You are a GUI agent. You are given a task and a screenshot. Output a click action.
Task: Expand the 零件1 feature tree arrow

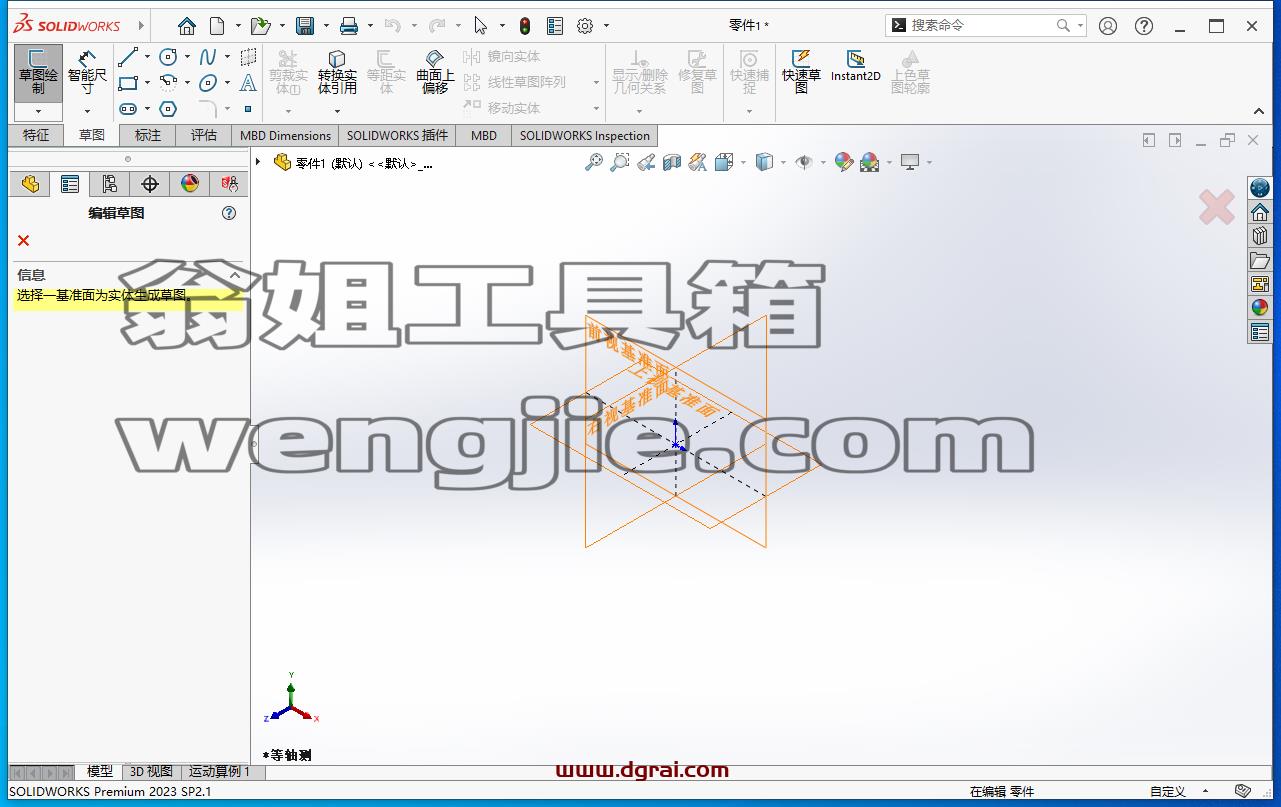tap(258, 162)
